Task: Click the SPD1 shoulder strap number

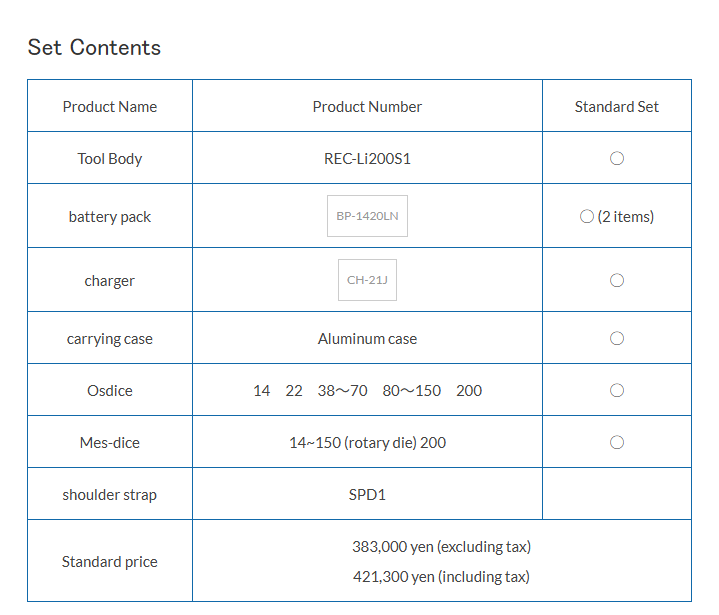Action: pyautogui.click(x=367, y=494)
